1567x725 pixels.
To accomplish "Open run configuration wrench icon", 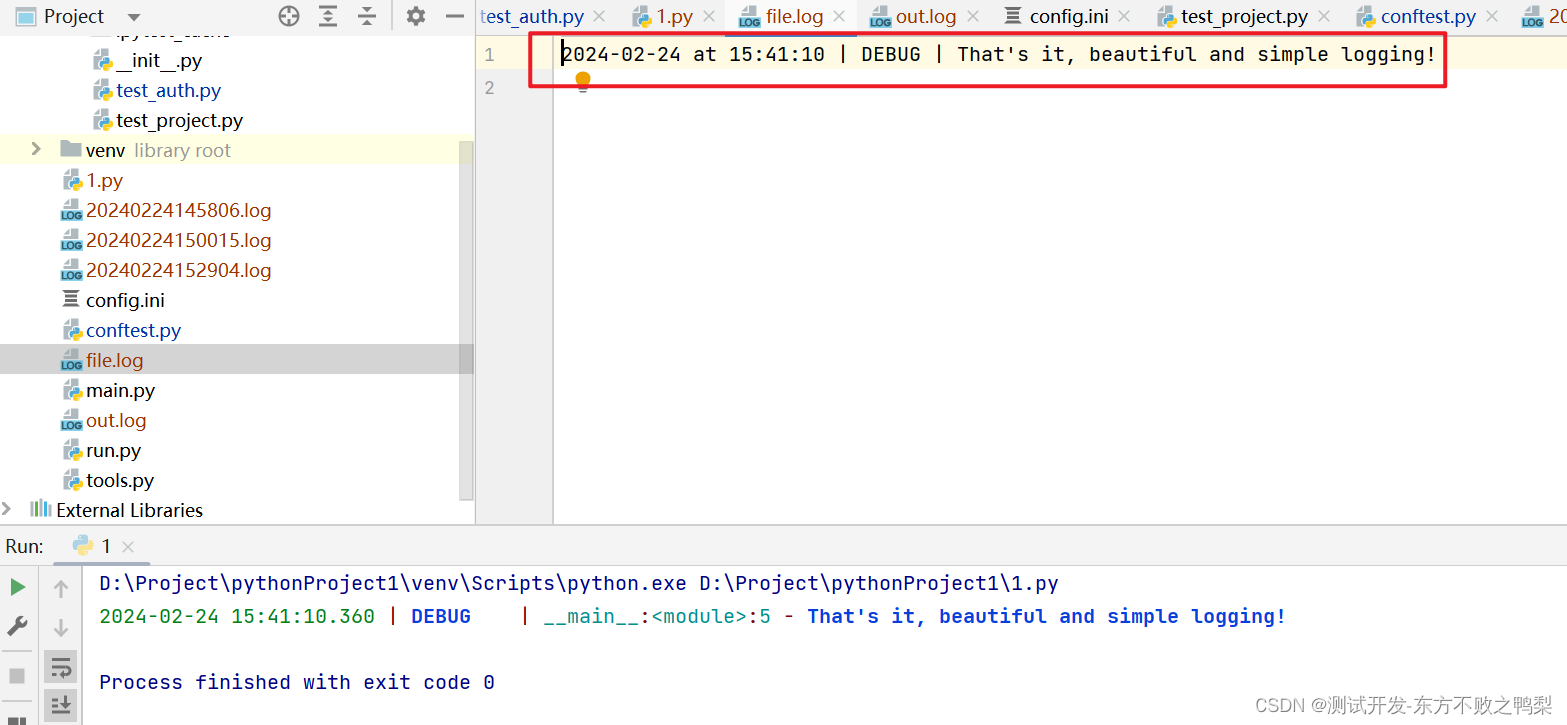I will click(17, 626).
